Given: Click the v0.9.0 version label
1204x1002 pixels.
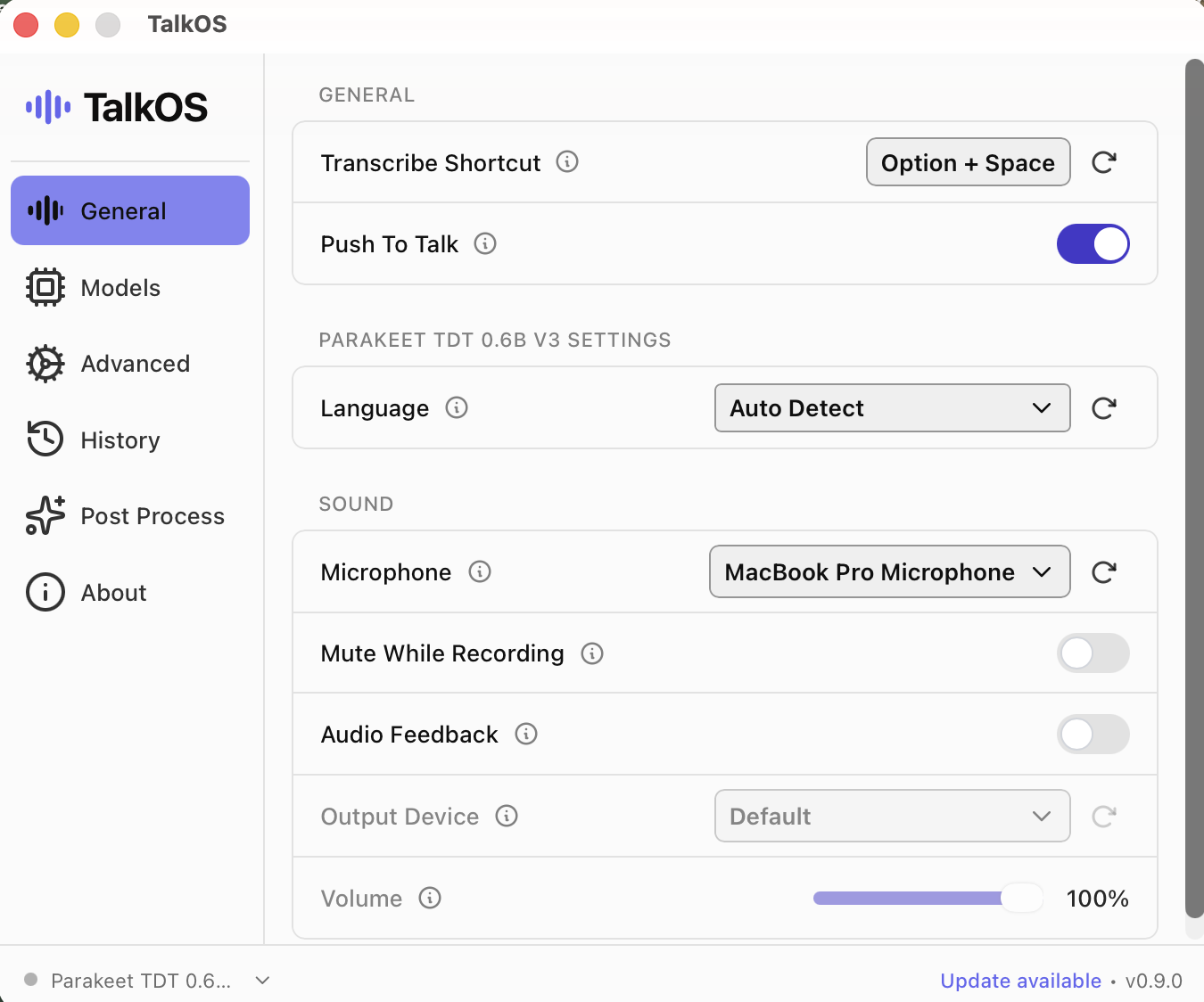Looking at the screenshot, I should pyautogui.click(x=1154, y=981).
